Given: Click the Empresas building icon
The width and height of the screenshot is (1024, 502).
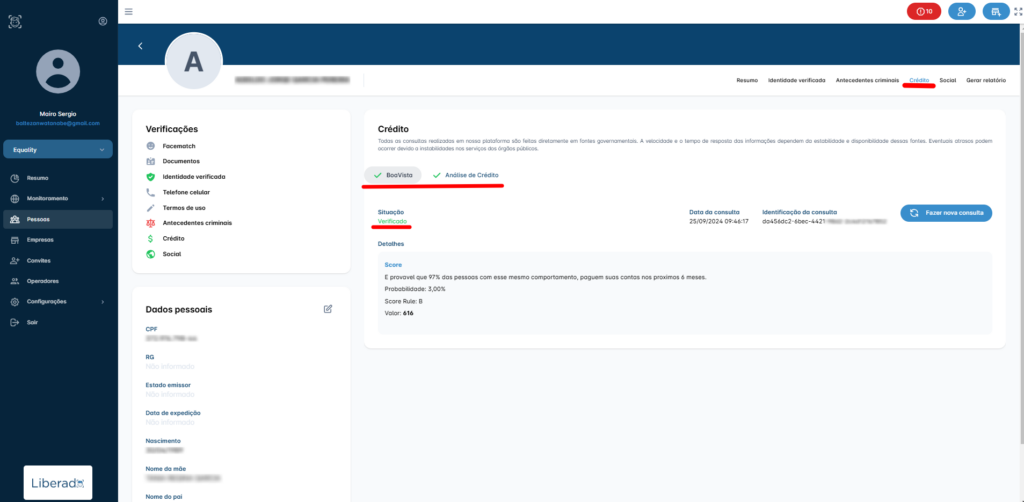Looking at the screenshot, I should pyautogui.click(x=14, y=240).
